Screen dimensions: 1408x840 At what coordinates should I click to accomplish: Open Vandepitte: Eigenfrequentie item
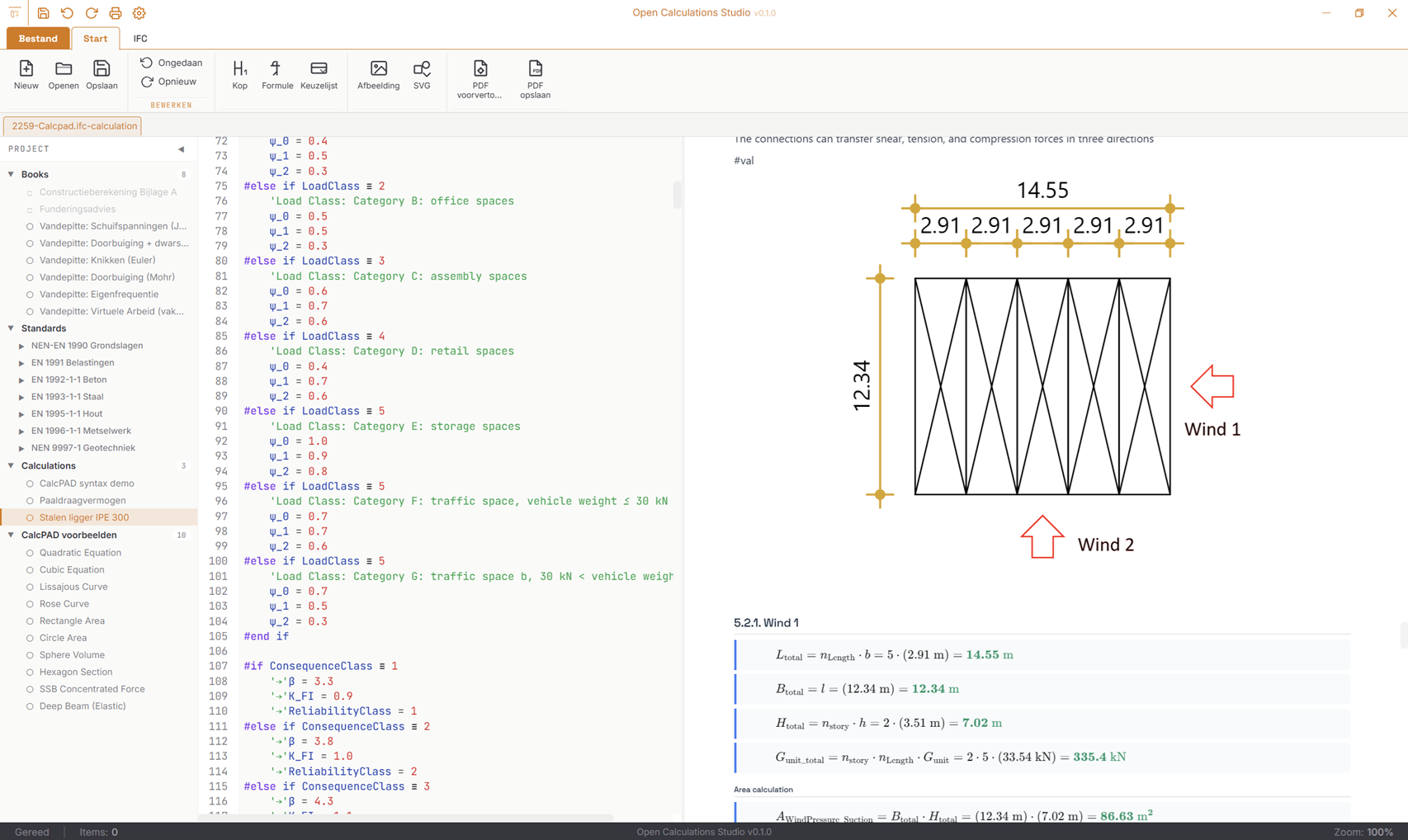[x=99, y=295]
